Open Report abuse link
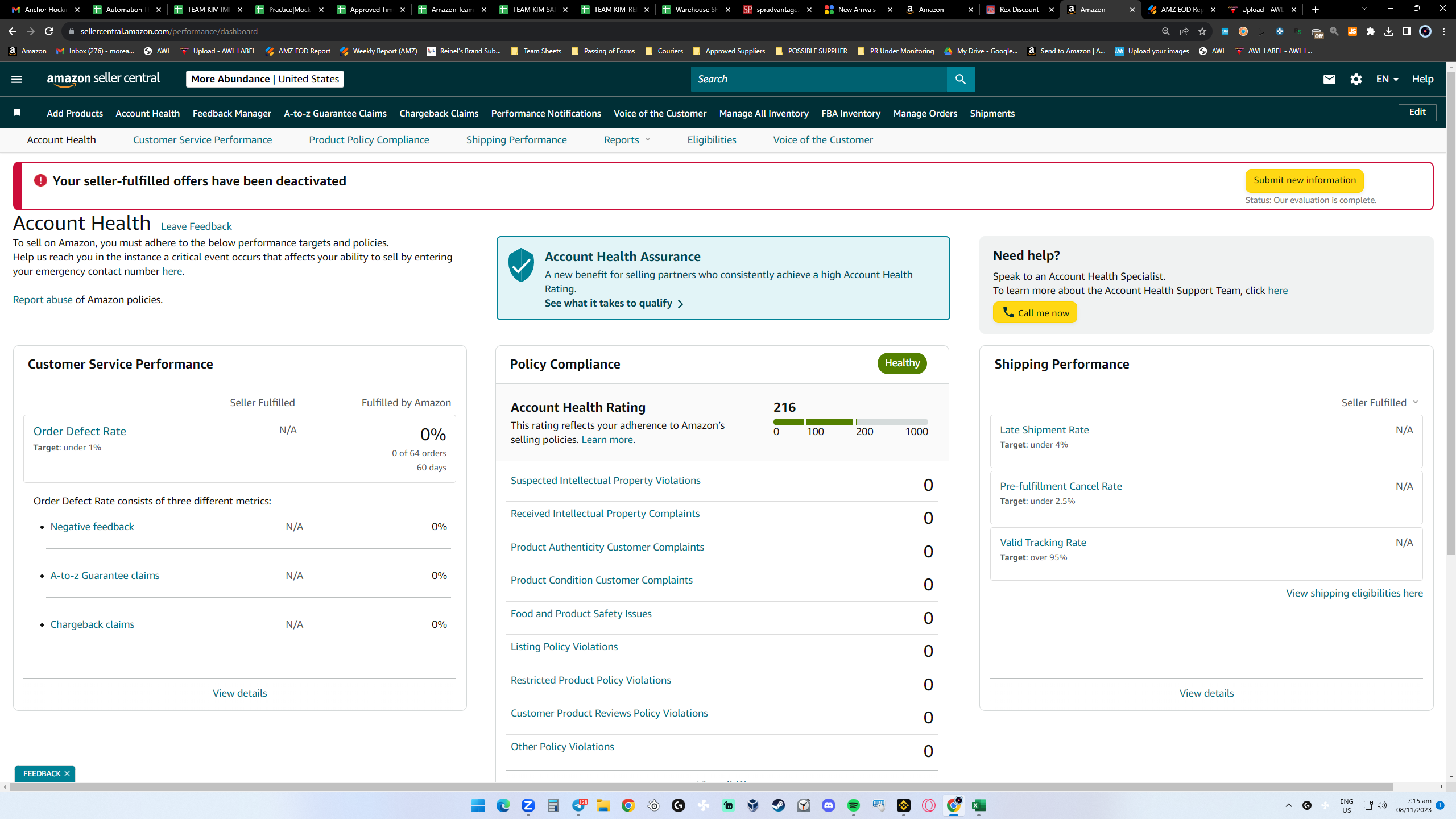Viewport: 1456px width, 819px height. 43,300
